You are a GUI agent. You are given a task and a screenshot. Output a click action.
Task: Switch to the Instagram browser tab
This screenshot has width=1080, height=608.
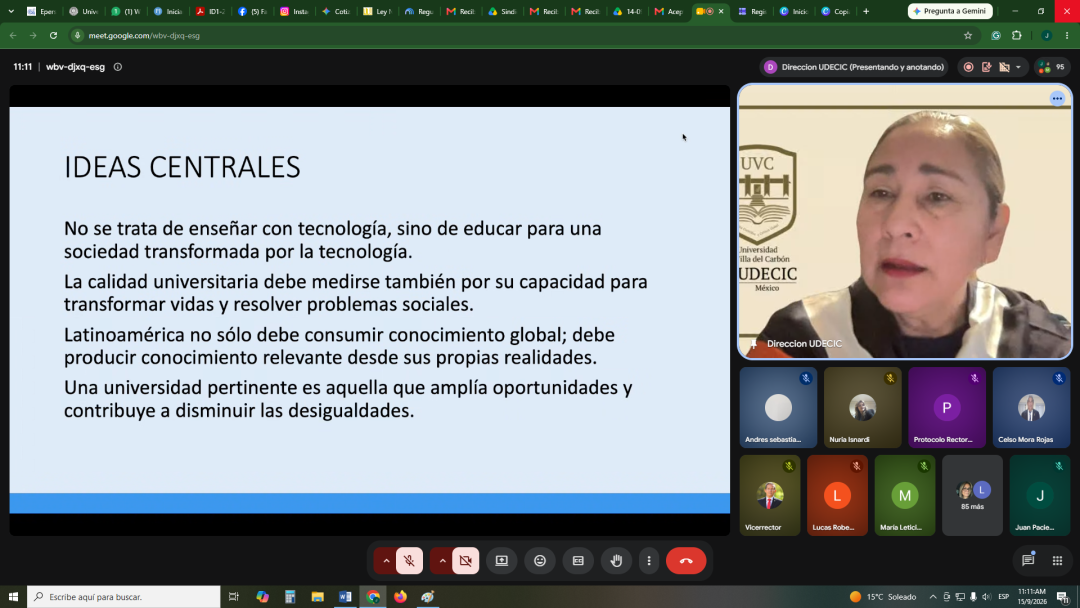click(295, 11)
